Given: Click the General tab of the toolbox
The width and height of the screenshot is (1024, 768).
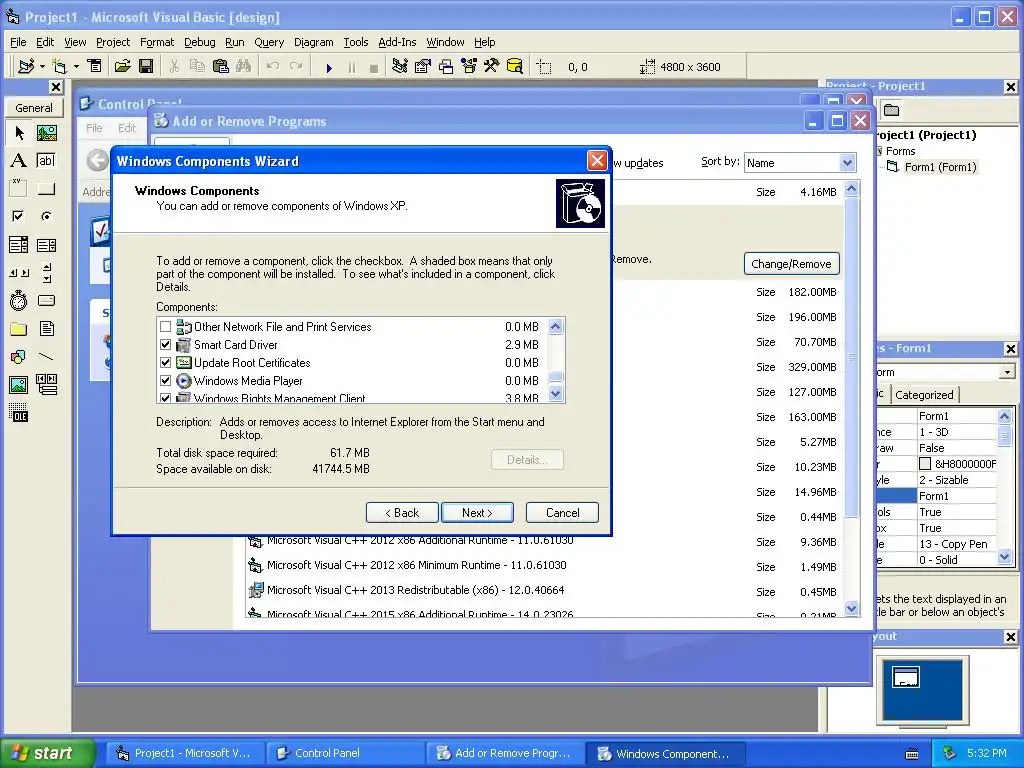Looking at the screenshot, I should coord(33,108).
